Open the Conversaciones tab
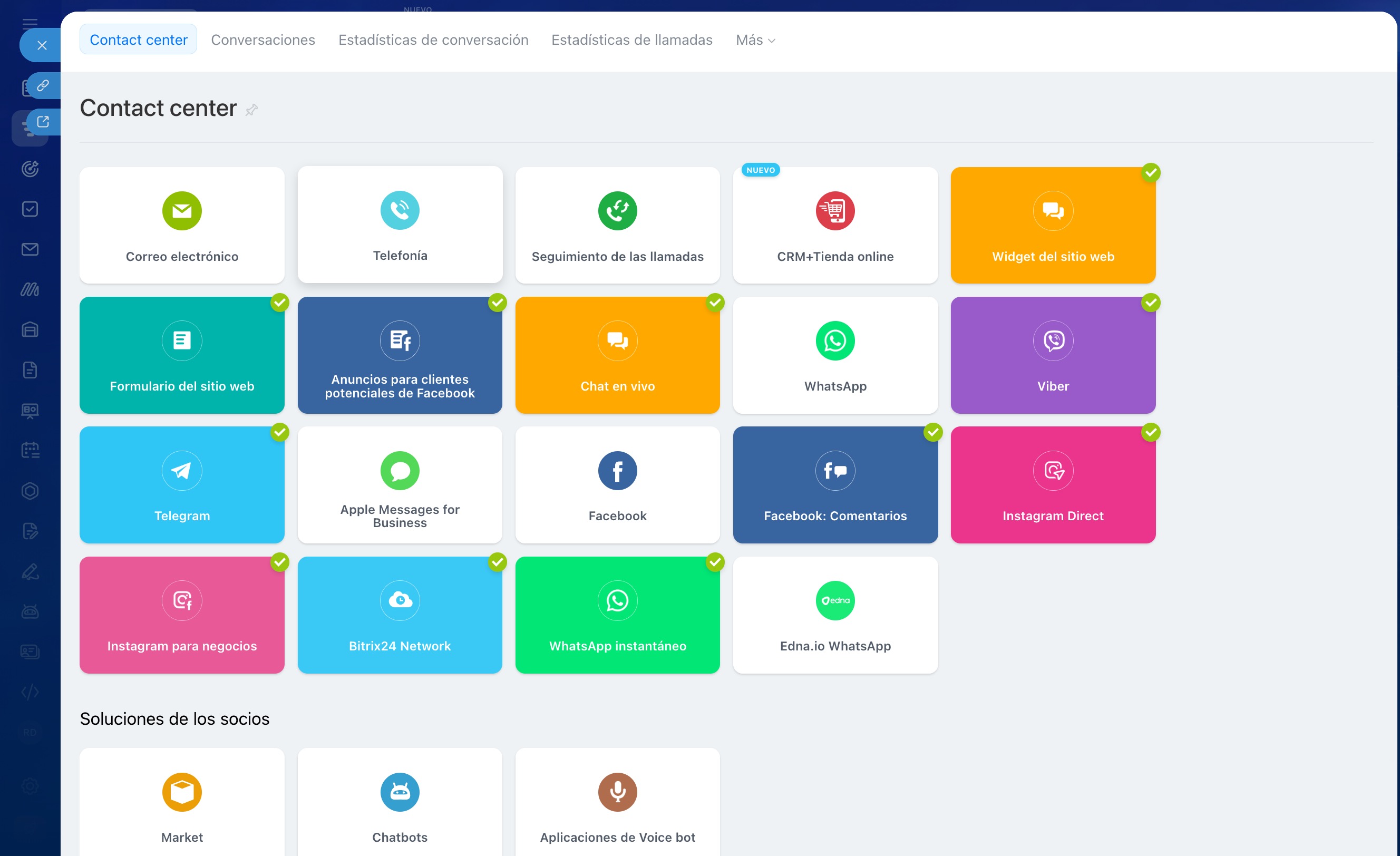This screenshot has width=1400, height=856. coord(262,40)
